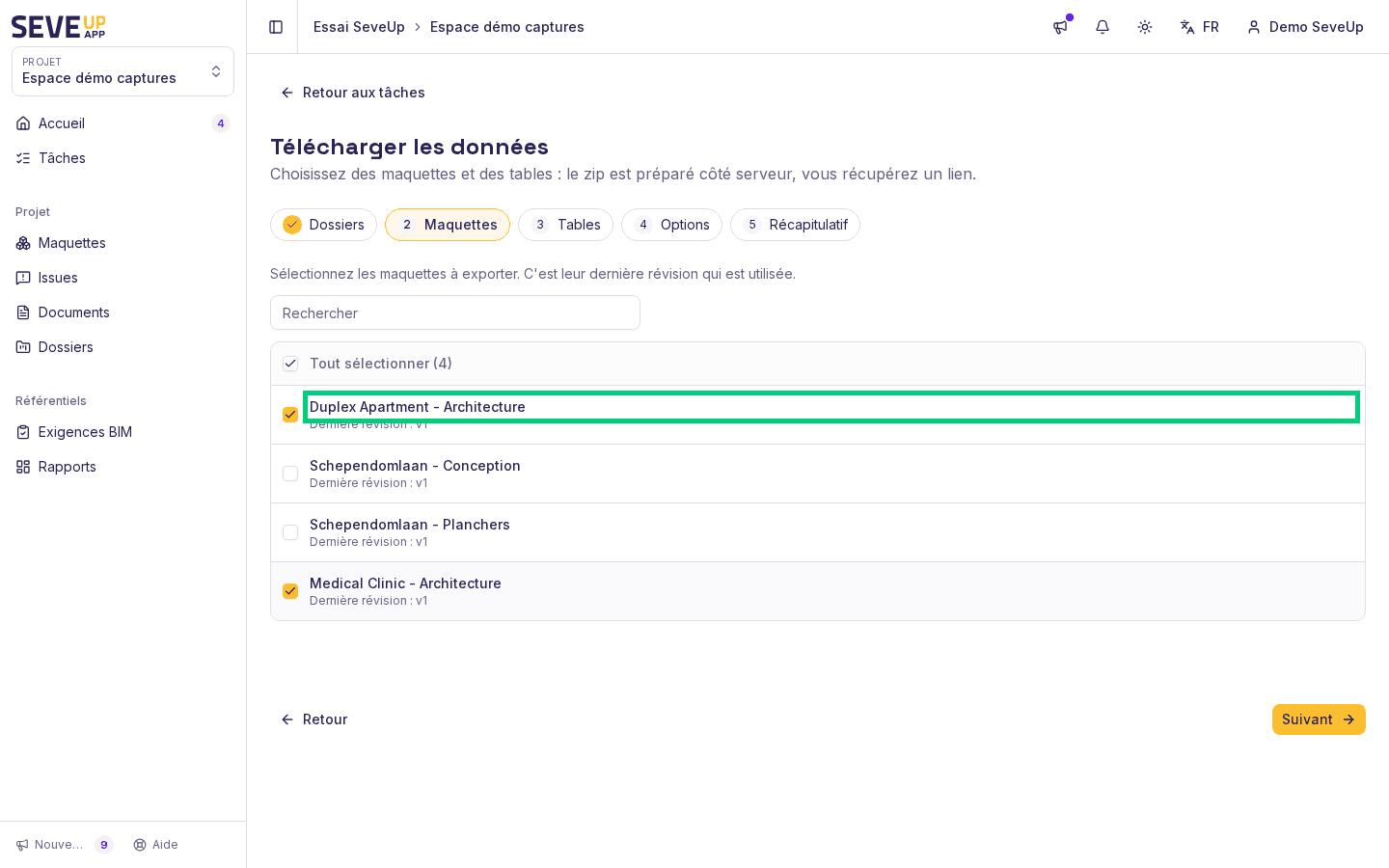Screen dimensions: 1389x868
Task: Click Retour aux tâches link
Action: coord(352,93)
